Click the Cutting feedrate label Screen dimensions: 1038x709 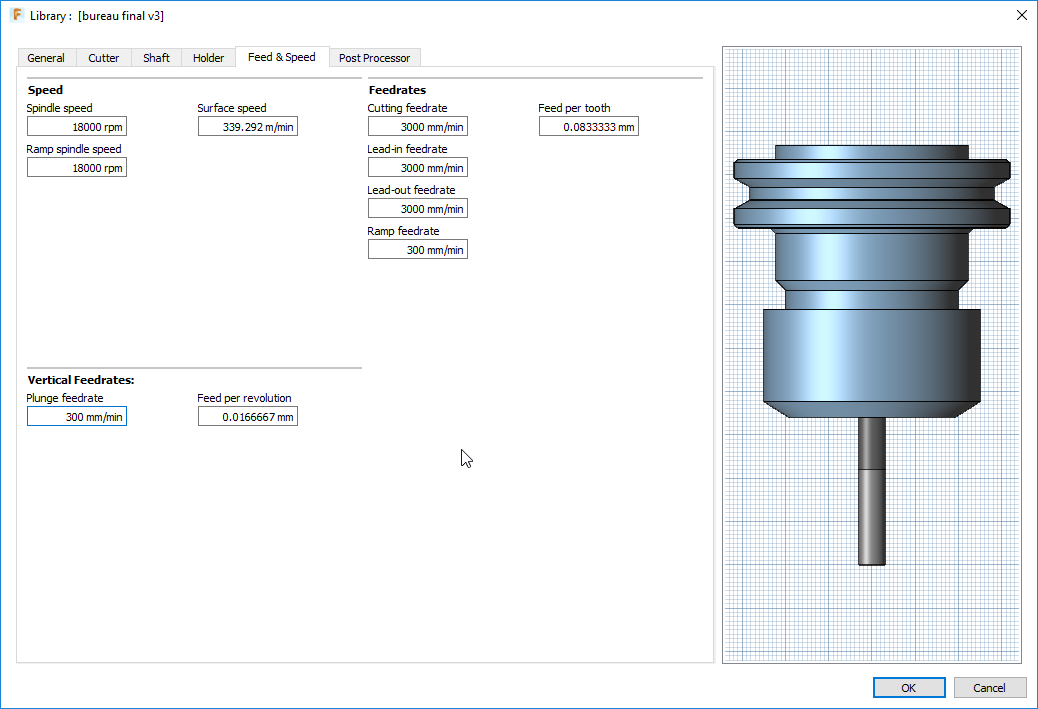point(407,108)
